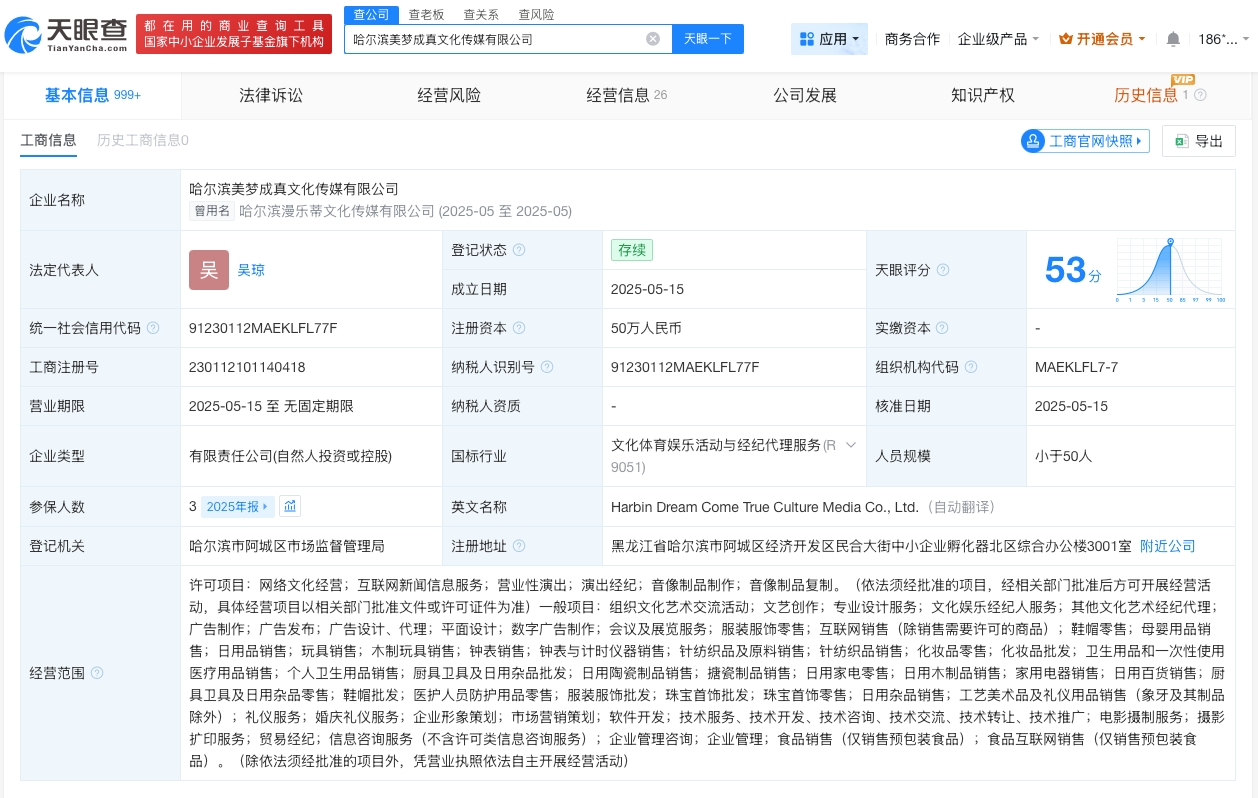Viewport: 1258px width, 798px height.
Task: Select the 查关系 search tab
Action: (x=481, y=14)
